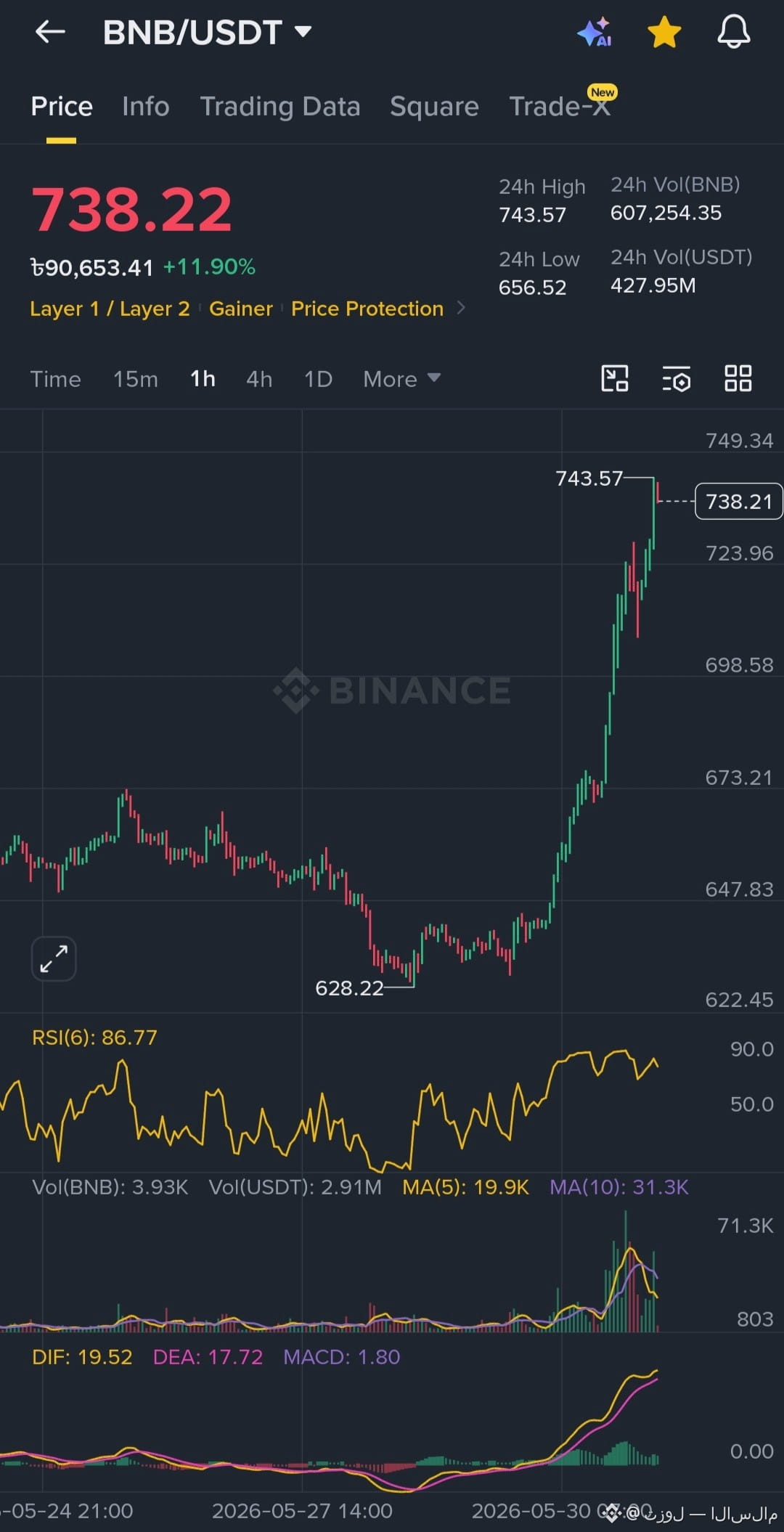Tap the Price Protection tag

point(367,309)
